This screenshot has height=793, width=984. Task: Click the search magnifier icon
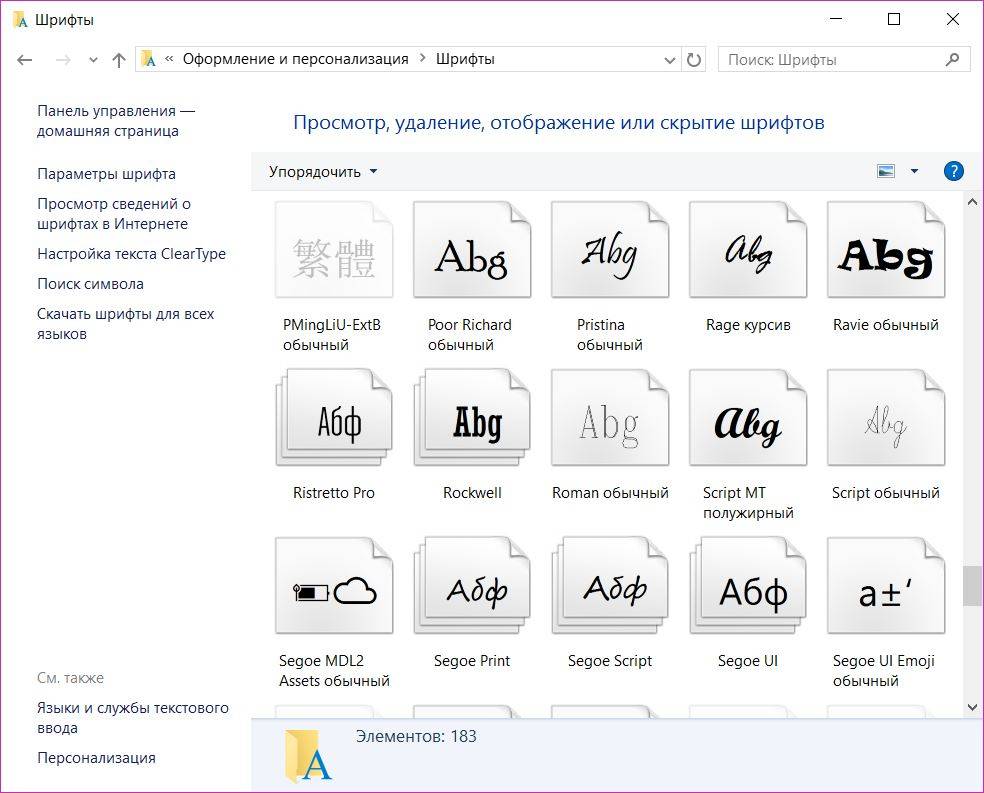click(953, 60)
